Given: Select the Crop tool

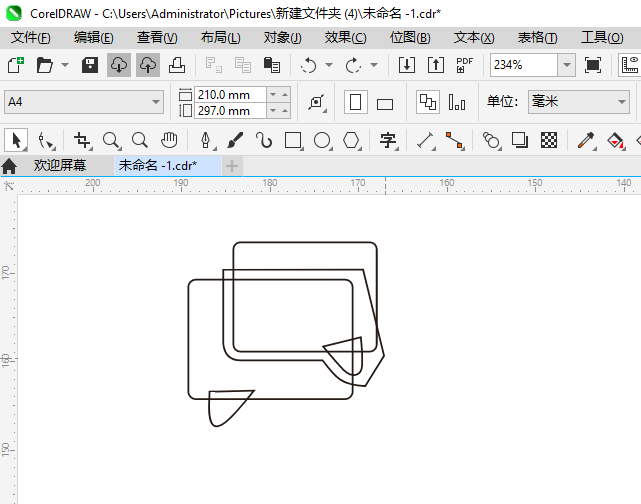Looking at the screenshot, I should tap(83, 140).
